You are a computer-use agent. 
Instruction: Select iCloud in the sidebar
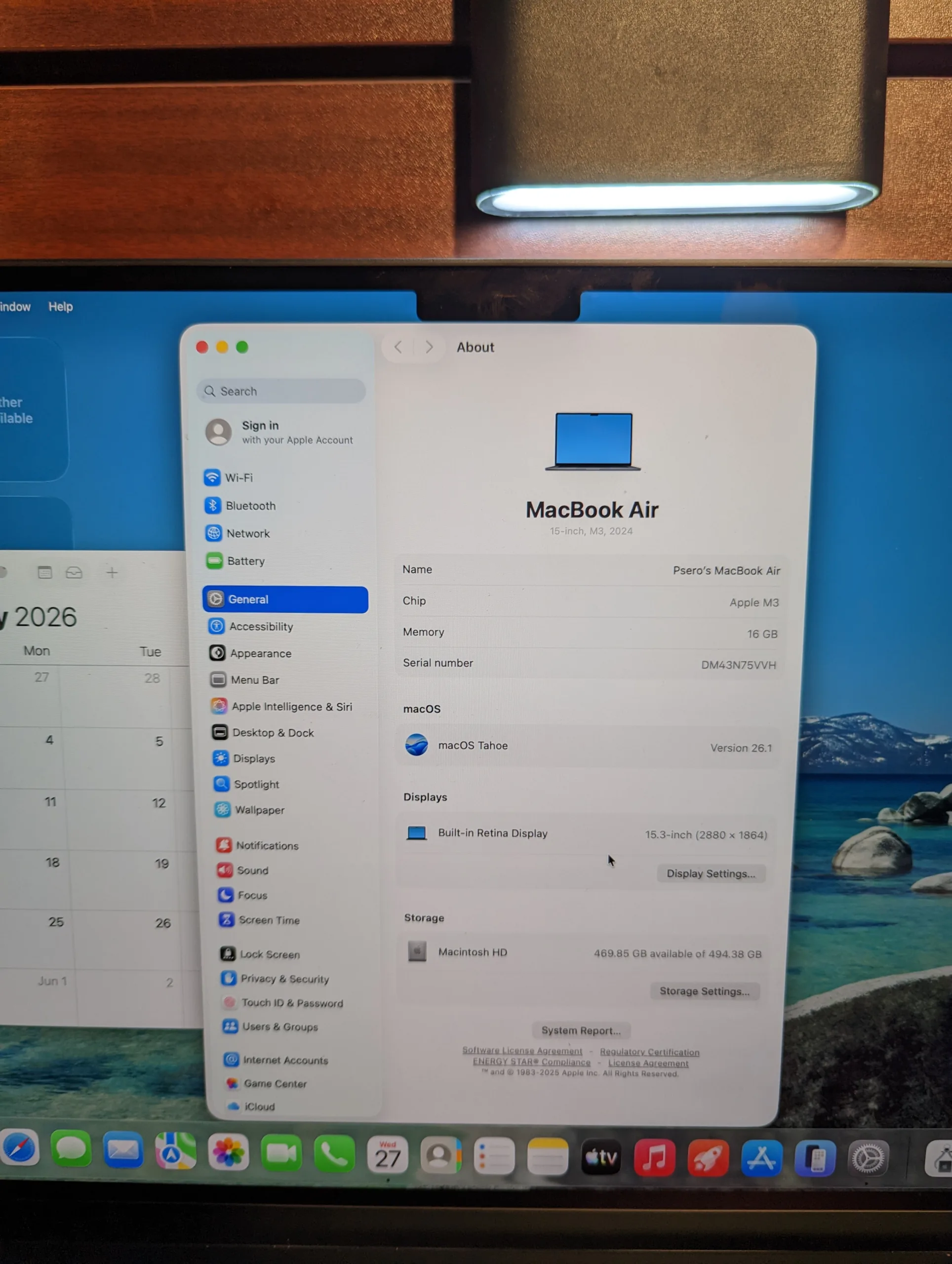click(x=251, y=1106)
